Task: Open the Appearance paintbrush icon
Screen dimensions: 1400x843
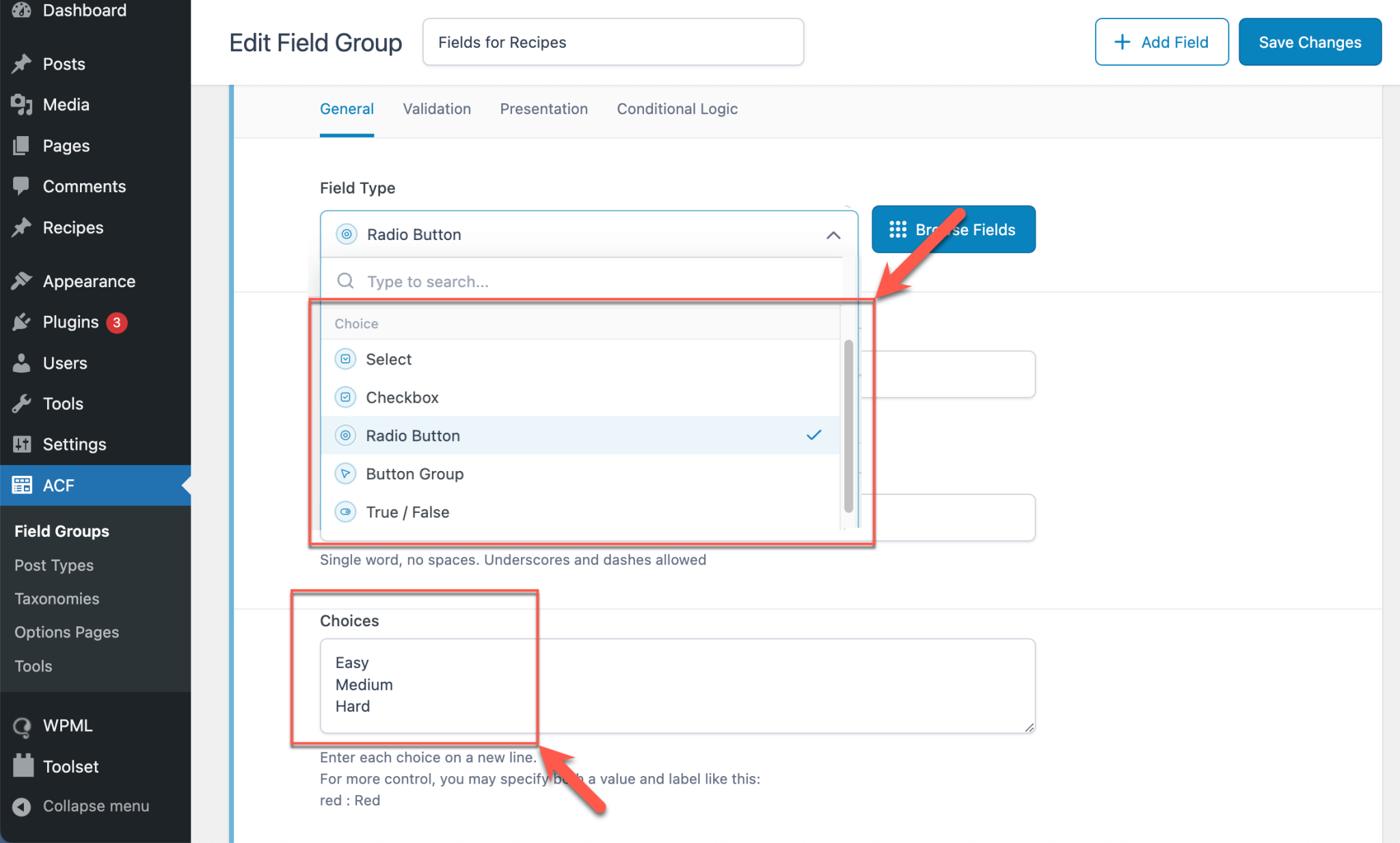Action: [23, 280]
